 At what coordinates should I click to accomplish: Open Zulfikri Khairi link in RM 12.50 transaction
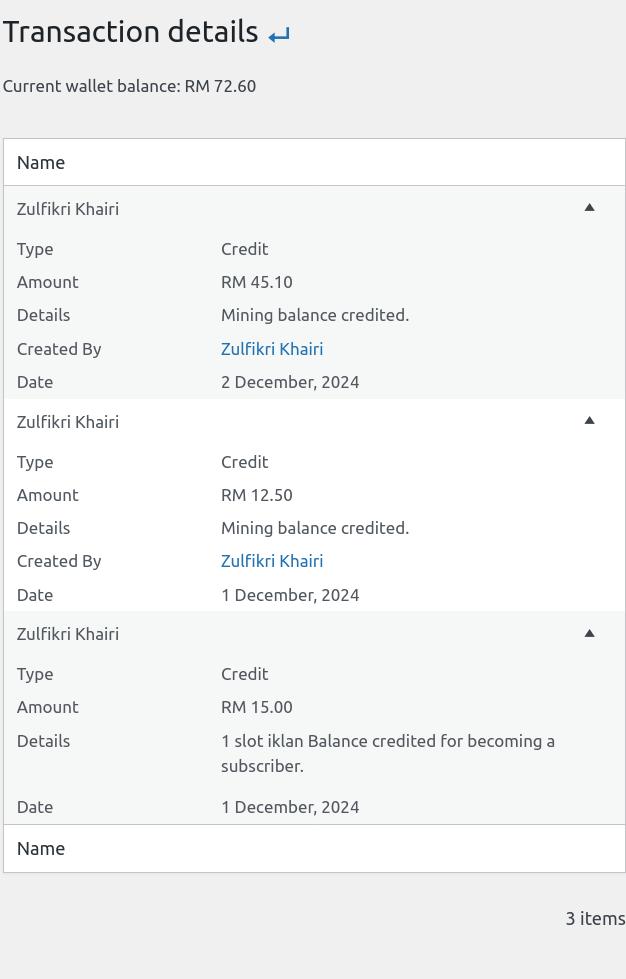(x=271, y=561)
